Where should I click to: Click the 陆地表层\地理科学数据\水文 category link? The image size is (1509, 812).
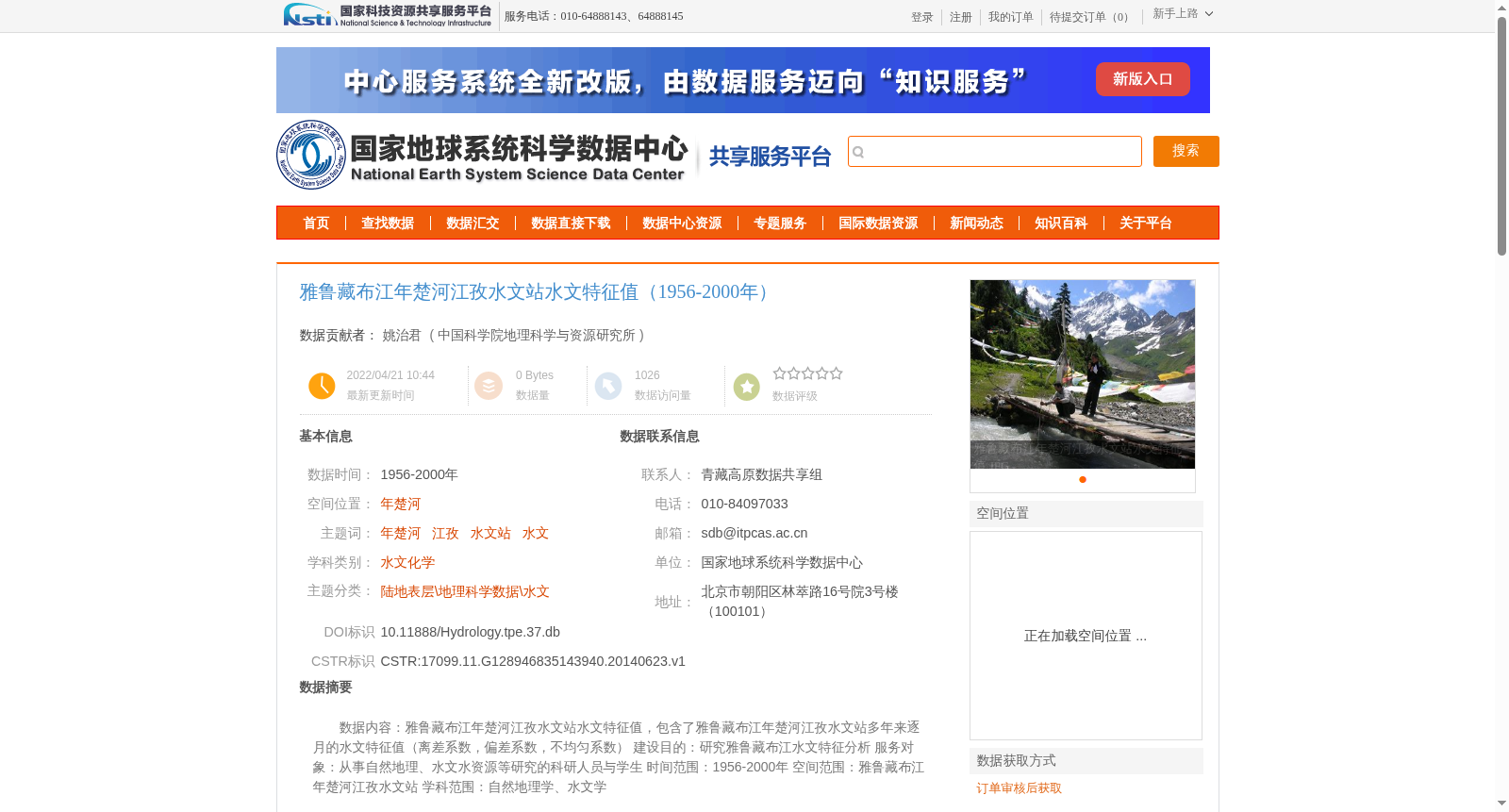(465, 592)
